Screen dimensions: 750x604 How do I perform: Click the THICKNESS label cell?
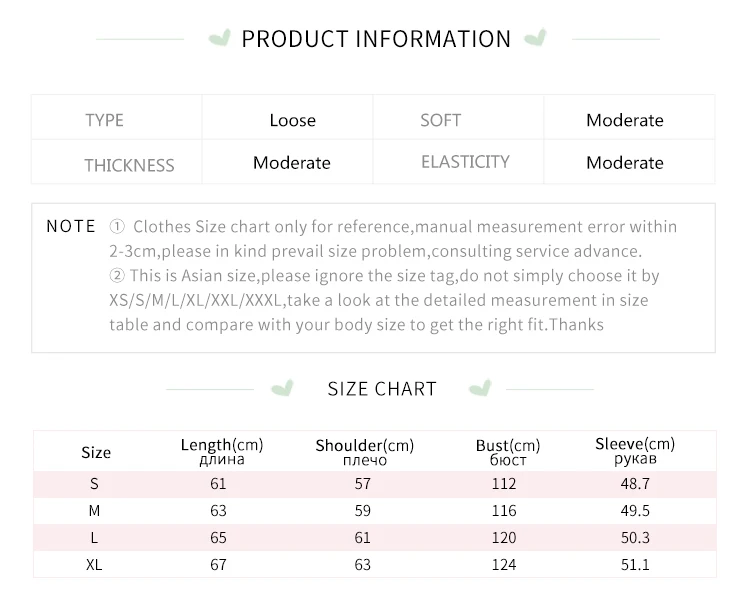pyautogui.click(x=129, y=165)
